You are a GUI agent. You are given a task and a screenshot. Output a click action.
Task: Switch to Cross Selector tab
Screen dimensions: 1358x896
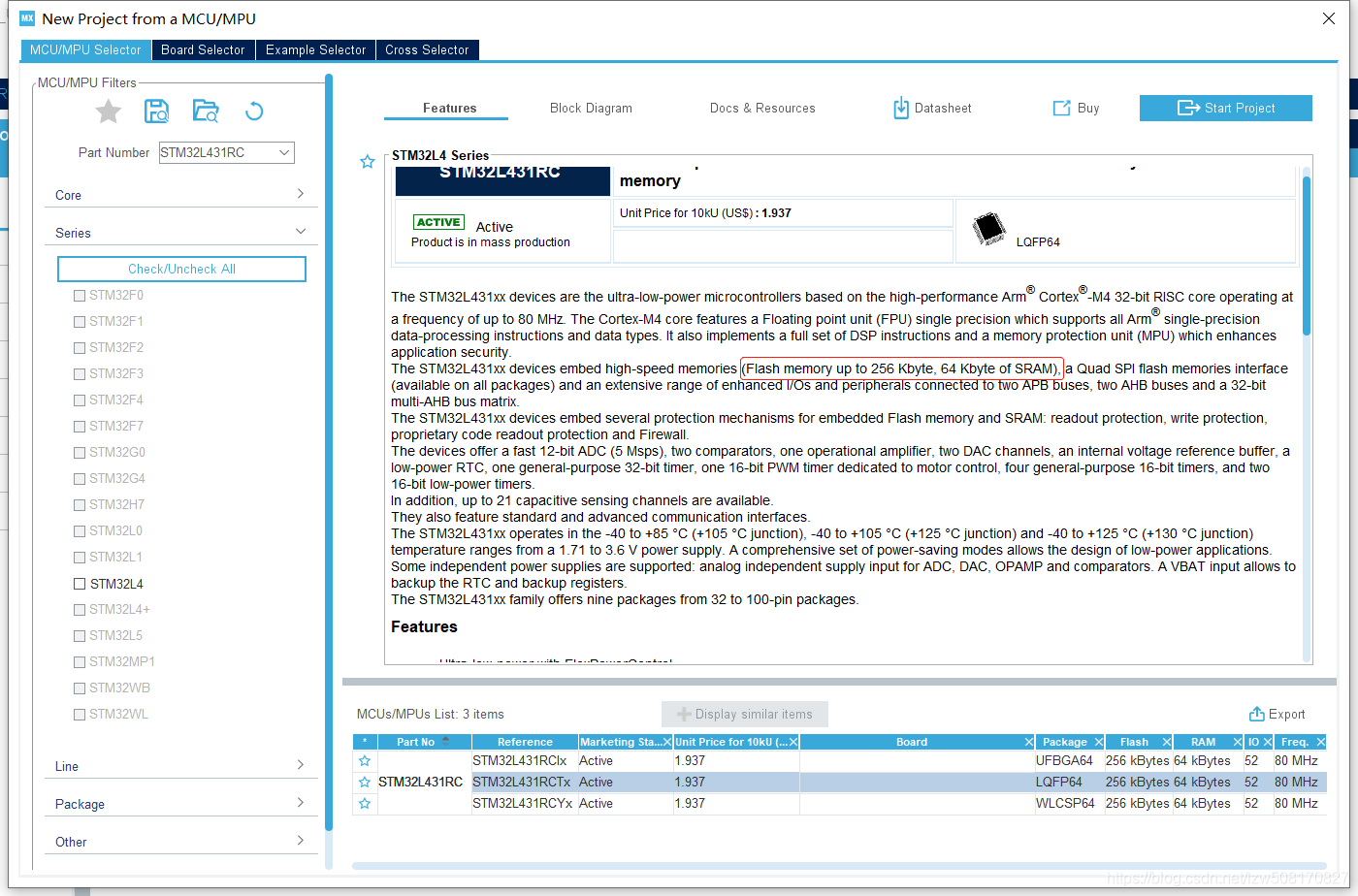coord(427,49)
